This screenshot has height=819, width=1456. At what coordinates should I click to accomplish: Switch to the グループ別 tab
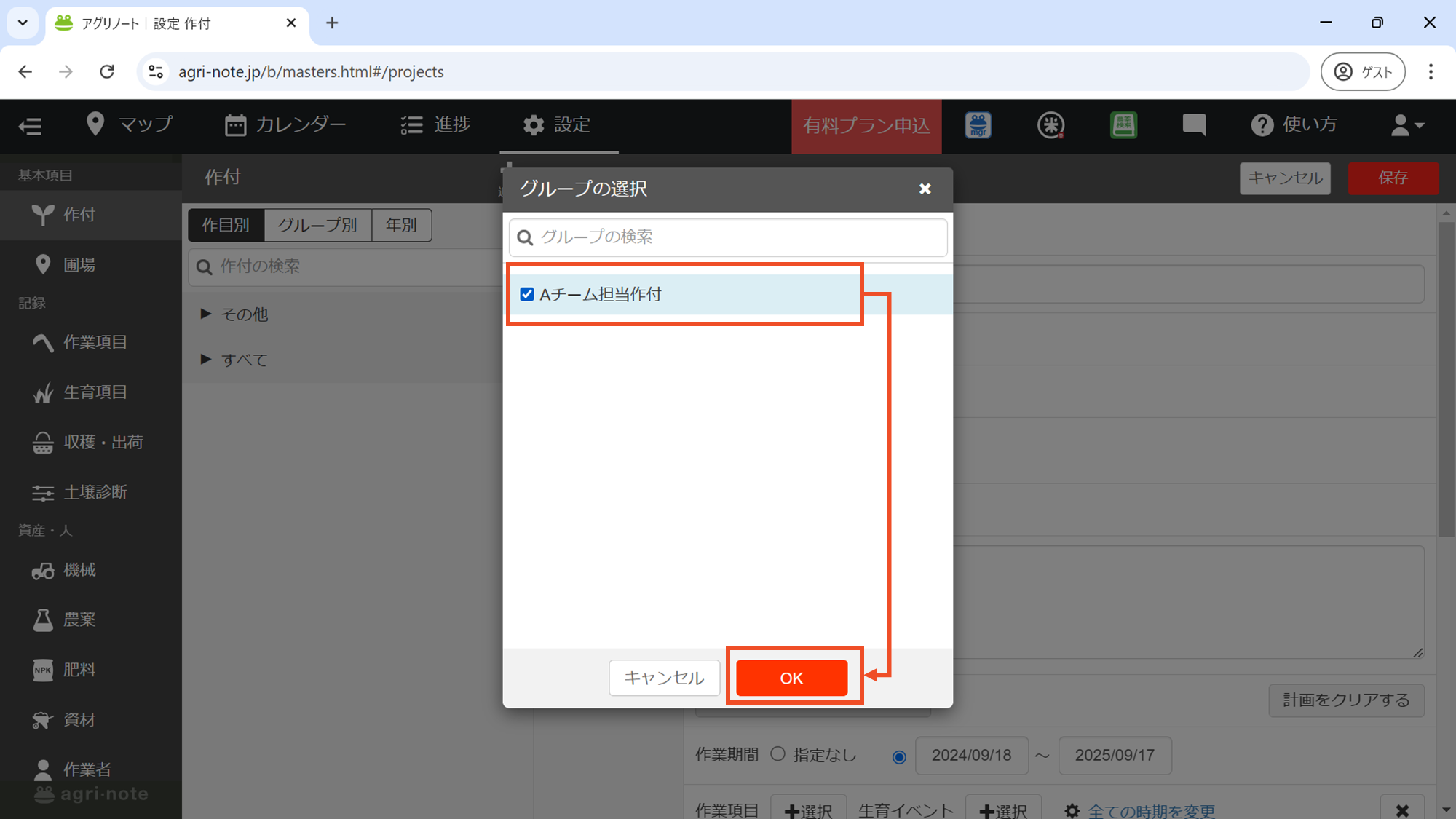(x=317, y=225)
